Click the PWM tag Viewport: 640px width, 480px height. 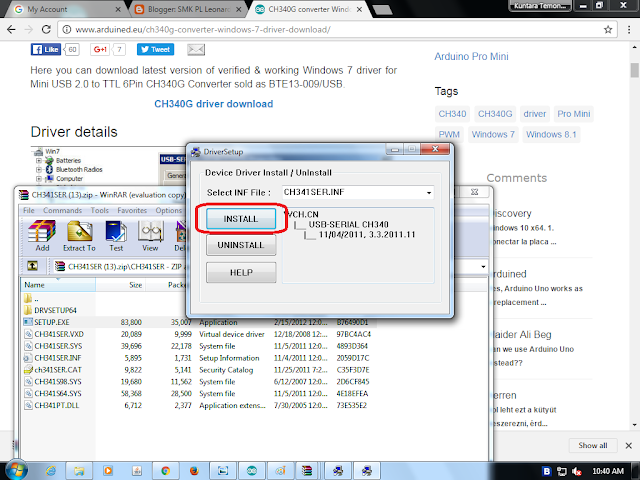click(x=449, y=134)
